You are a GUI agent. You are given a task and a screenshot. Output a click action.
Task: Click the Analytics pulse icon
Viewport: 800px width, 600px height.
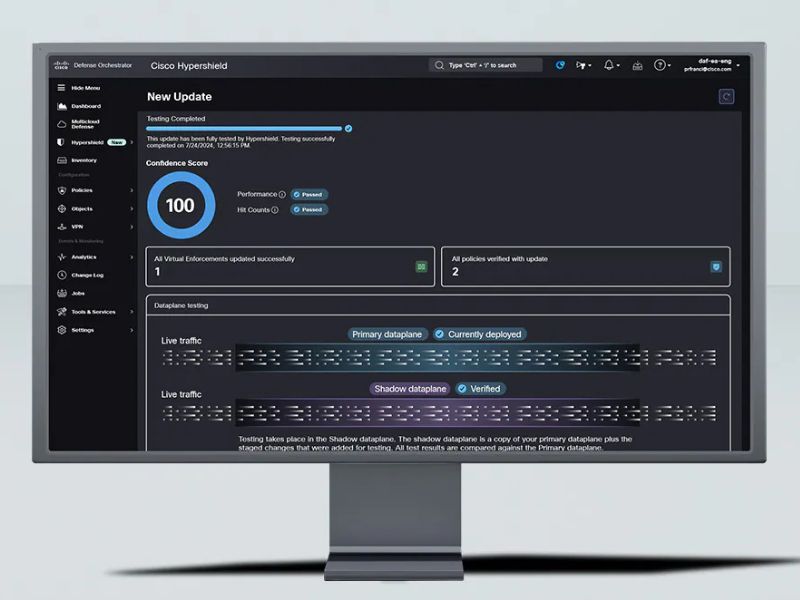point(61,257)
